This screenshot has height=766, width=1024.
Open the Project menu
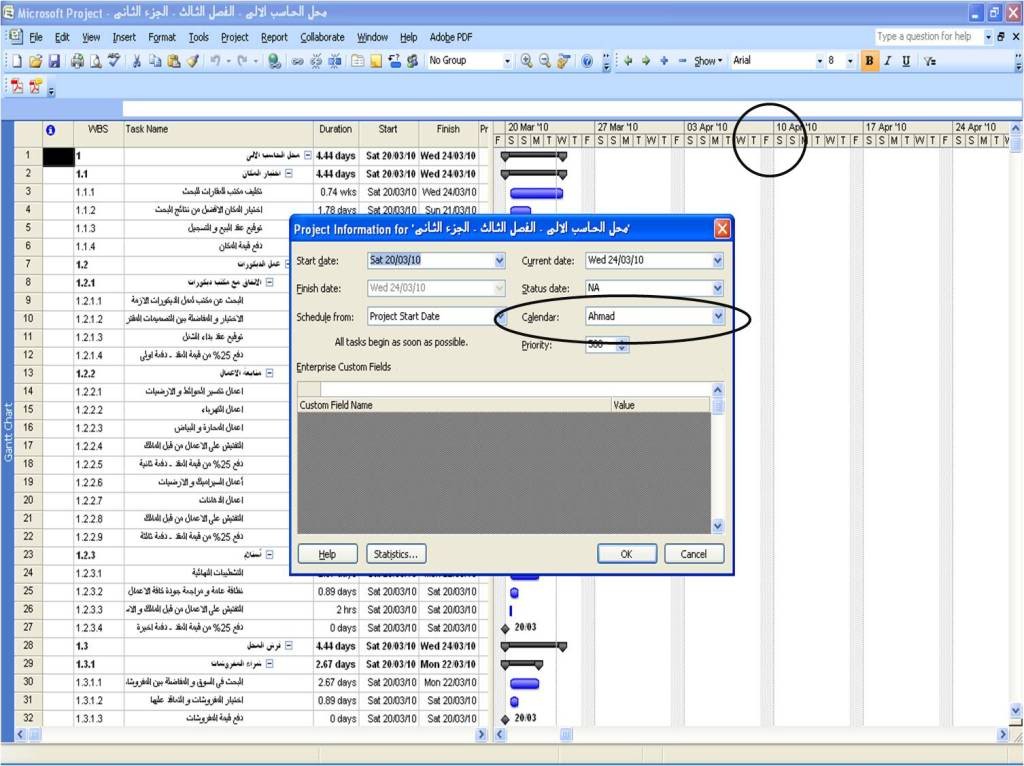[x=234, y=37]
